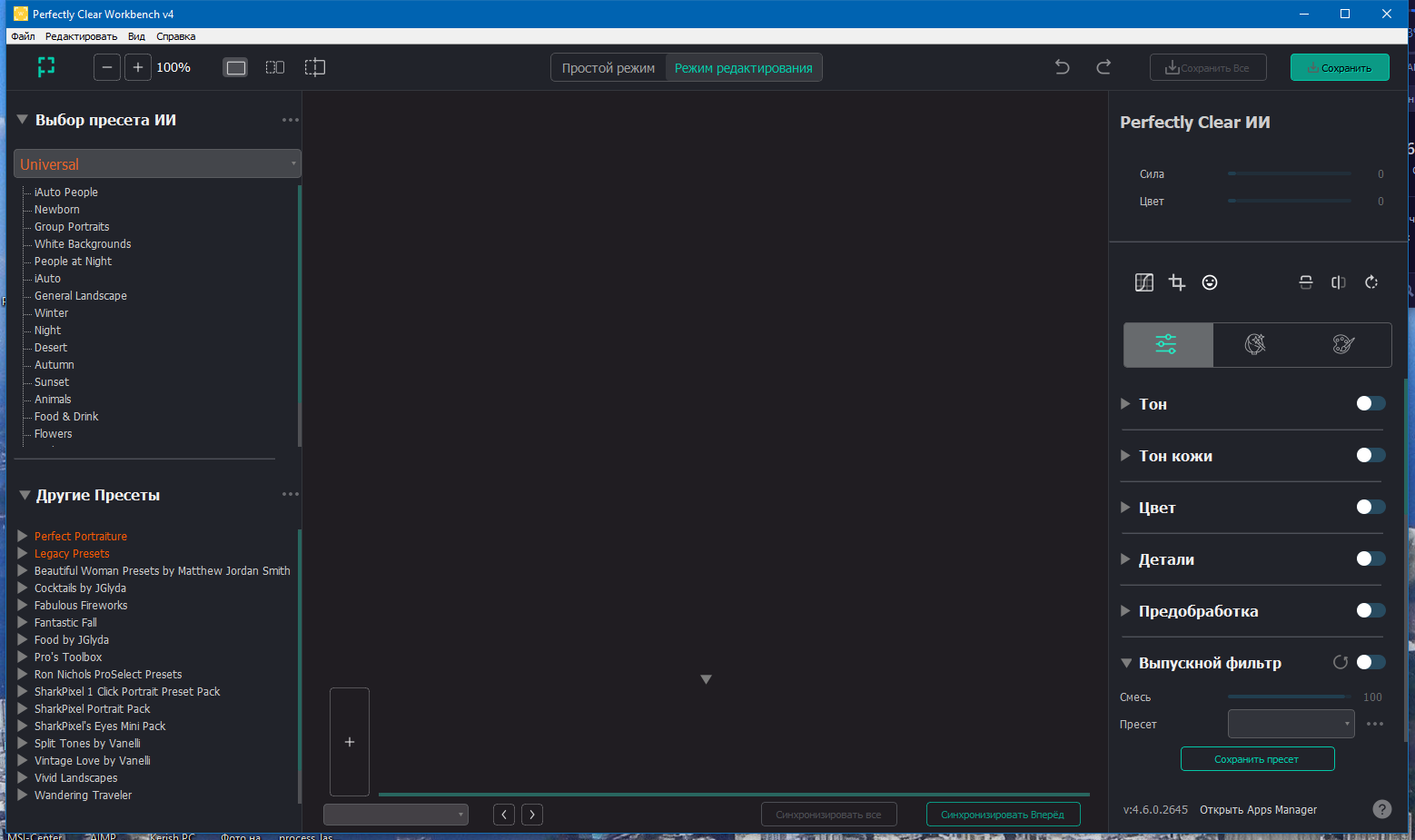Click Синхронизировать все button
The image size is (1415, 840).
pos(828,815)
